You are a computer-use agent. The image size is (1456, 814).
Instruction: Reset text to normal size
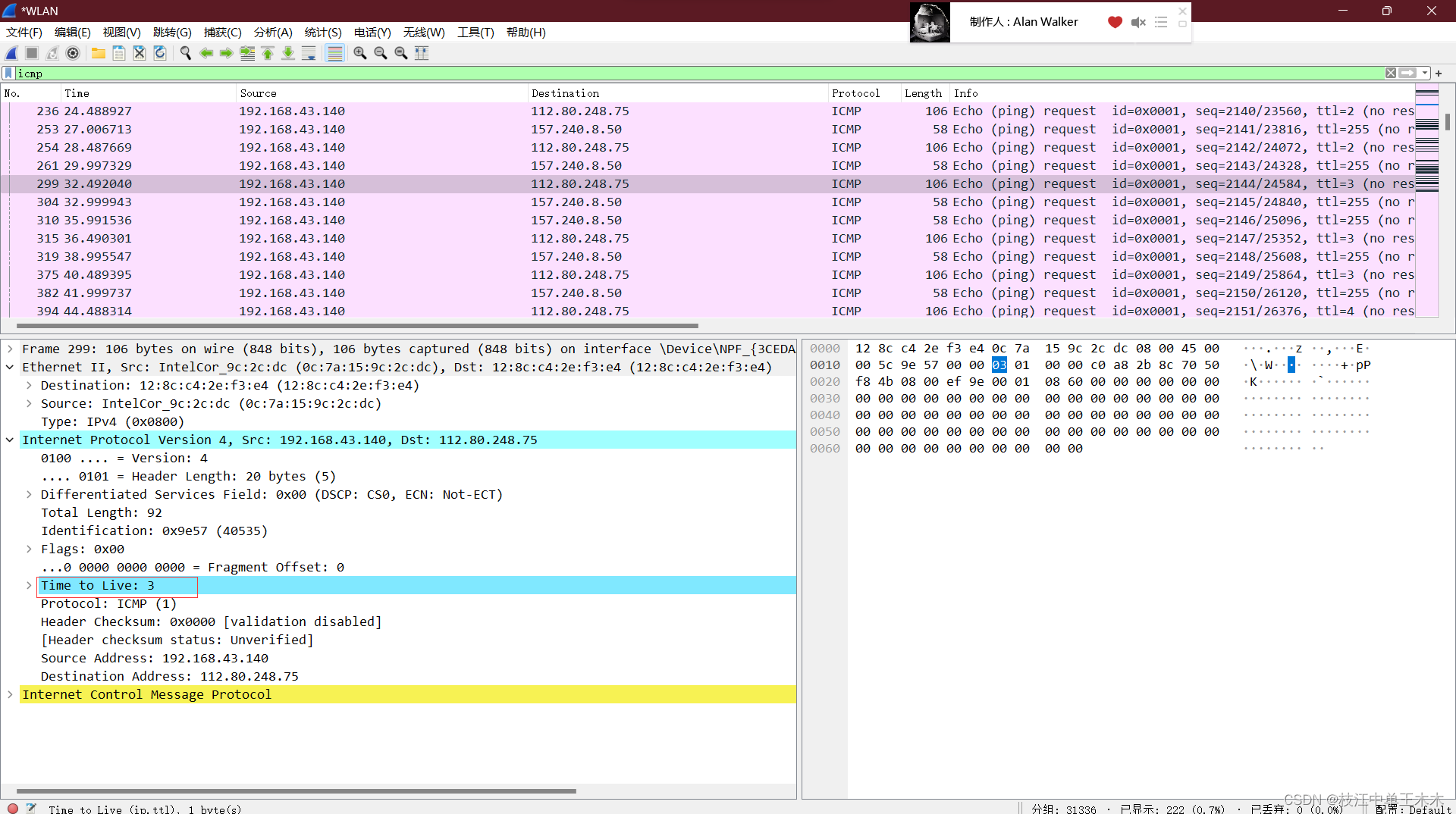point(401,53)
